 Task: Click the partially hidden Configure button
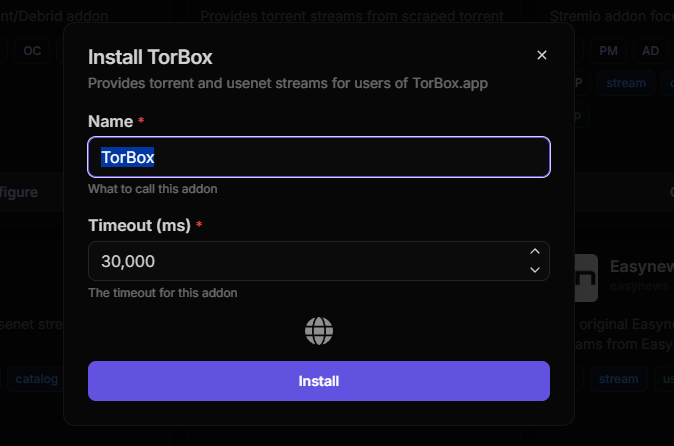point(20,191)
